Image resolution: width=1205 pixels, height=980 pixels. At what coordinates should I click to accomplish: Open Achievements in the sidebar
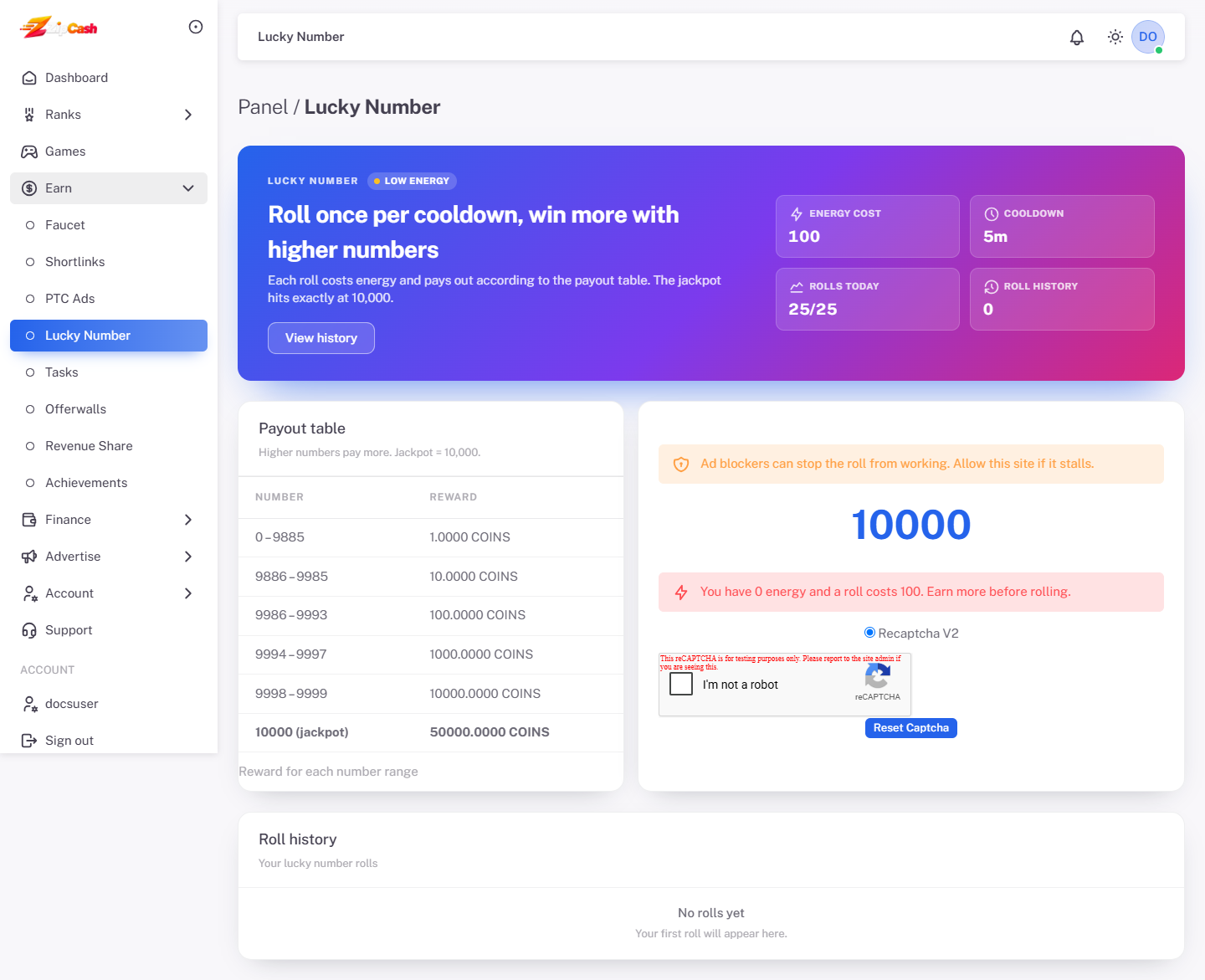(x=109, y=483)
